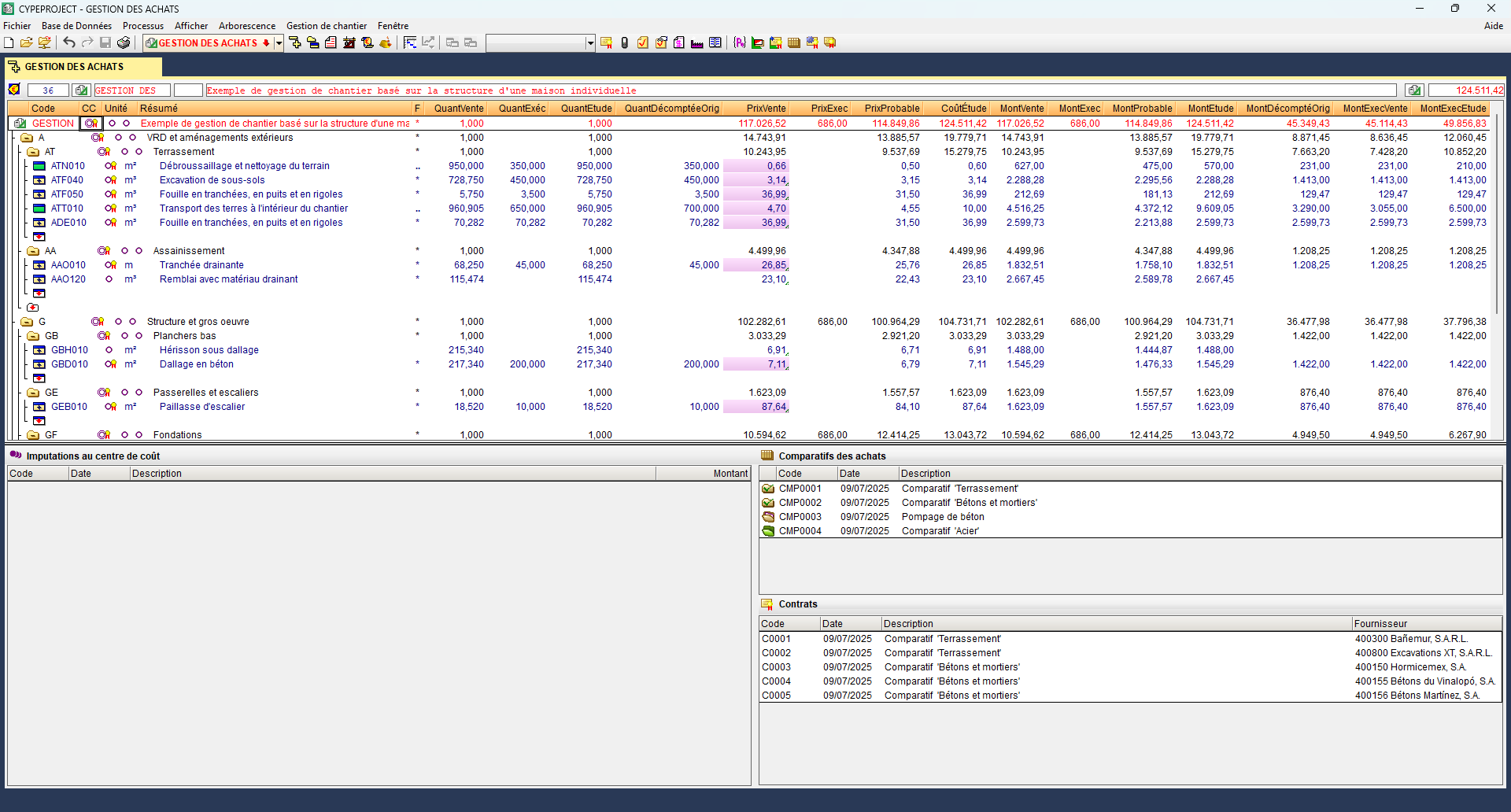Screen dimensions: 1511x812
Task: Click the blue book icon in the right toolbar group
Action: click(715, 42)
